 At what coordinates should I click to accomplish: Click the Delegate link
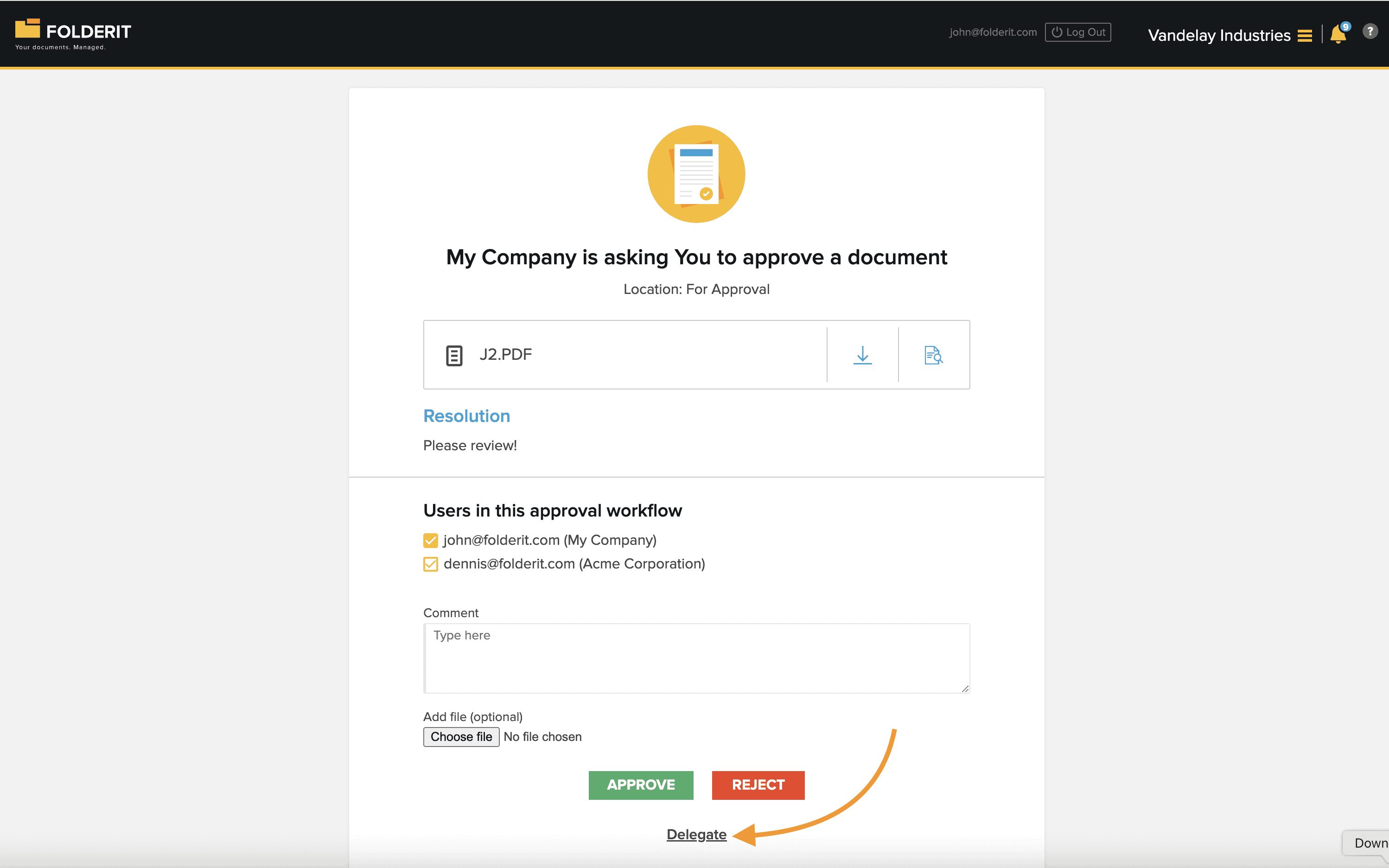(x=696, y=835)
